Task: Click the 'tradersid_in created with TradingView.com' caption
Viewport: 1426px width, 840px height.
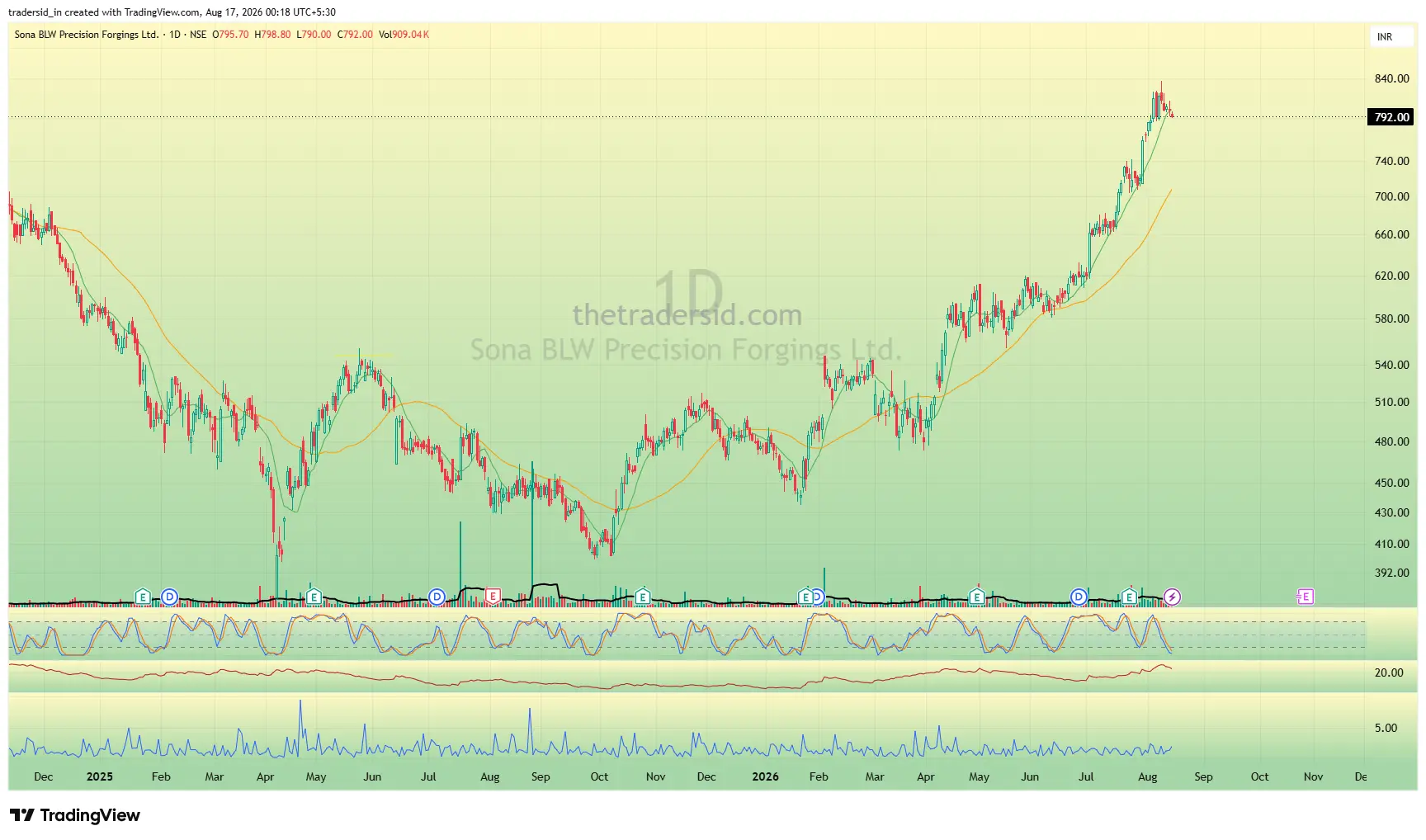Action: click(105, 12)
